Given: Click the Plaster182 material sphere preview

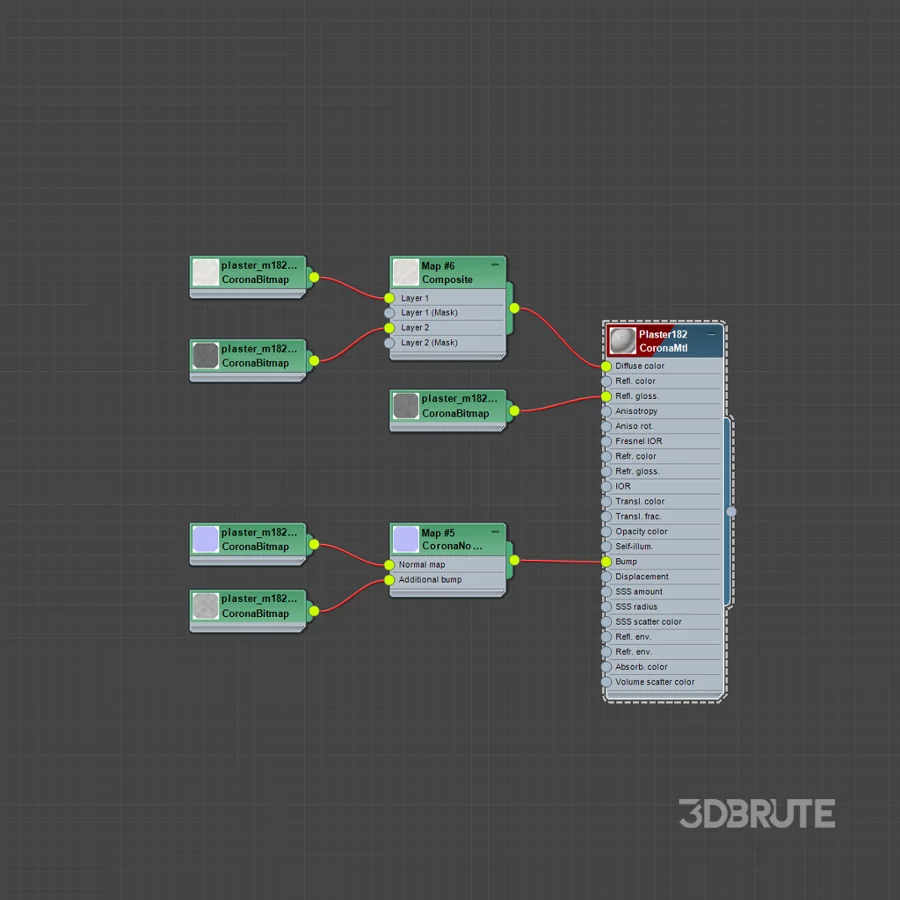Looking at the screenshot, I should 623,341.
